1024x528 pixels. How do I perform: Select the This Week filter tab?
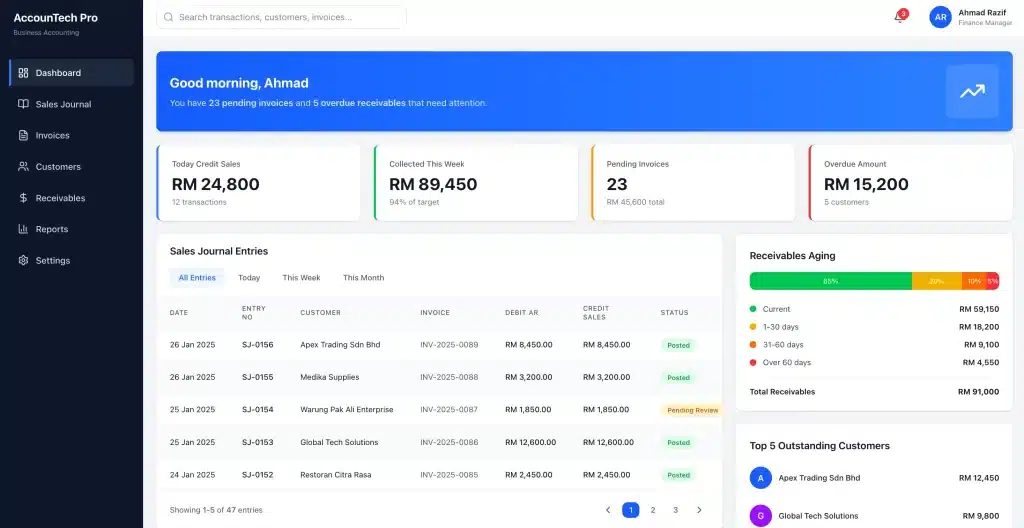point(301,278)
